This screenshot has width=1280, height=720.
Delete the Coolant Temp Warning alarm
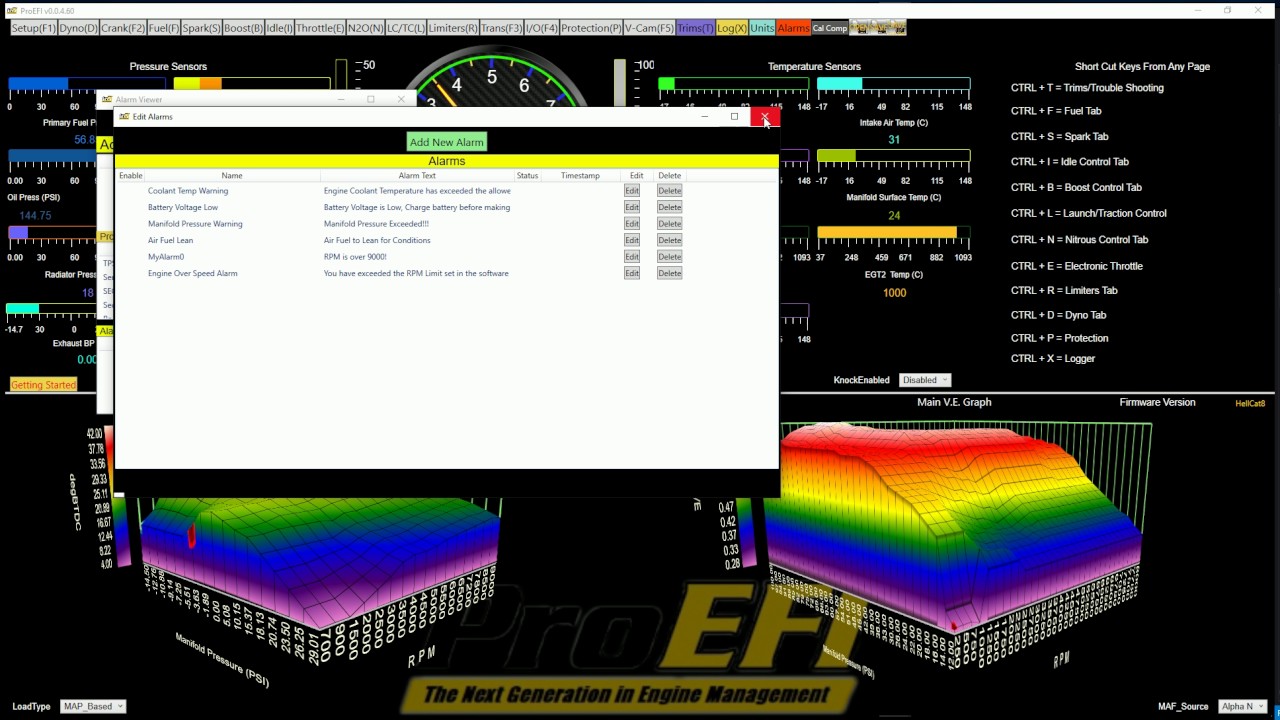[669, 191]
